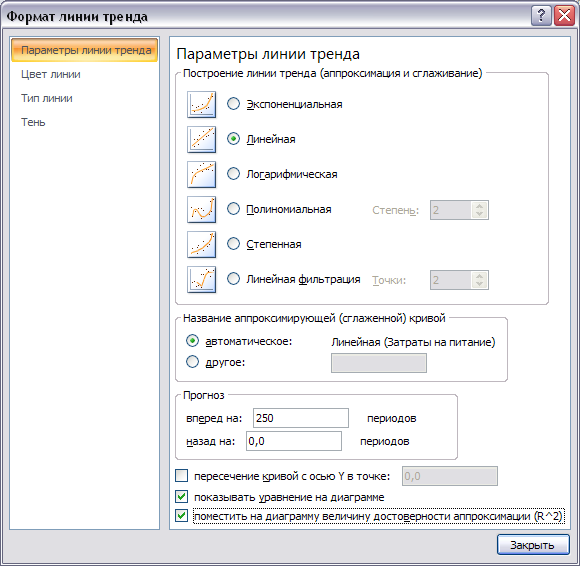Click the power (Степенная) trendline chart icon
Image resolution: width=580 pixels, height=566 pixels.
tap(202, 245)
